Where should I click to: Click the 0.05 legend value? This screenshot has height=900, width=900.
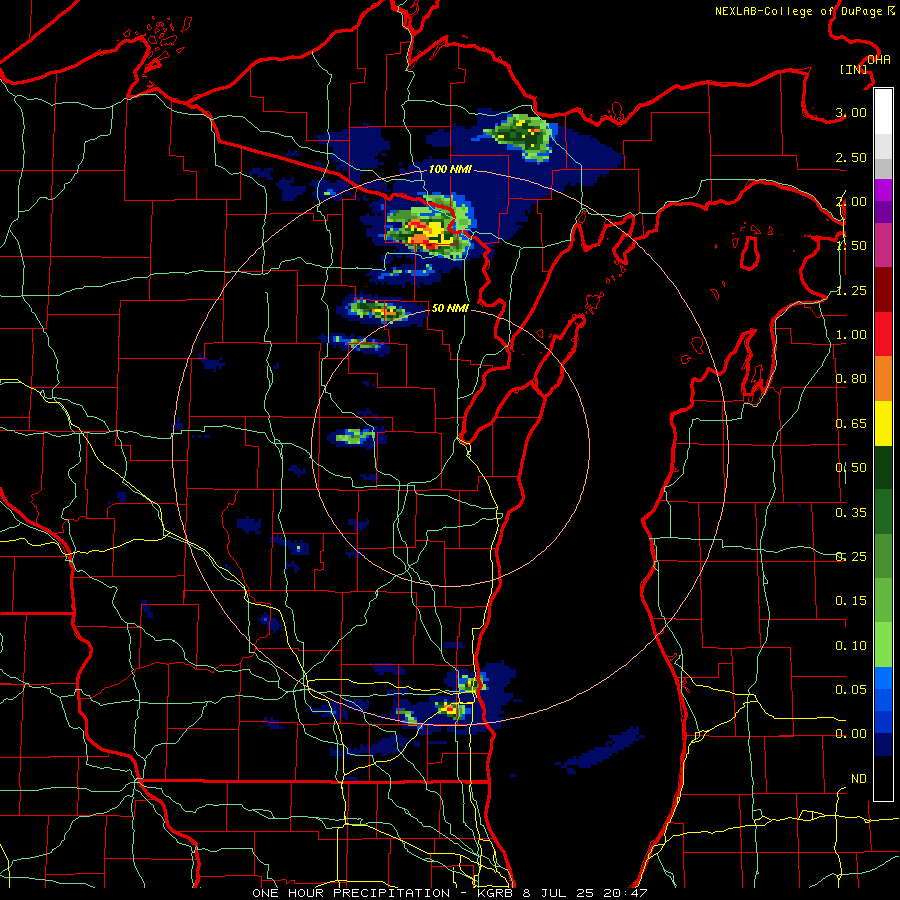pyautogui.click(x=851, y=690)
